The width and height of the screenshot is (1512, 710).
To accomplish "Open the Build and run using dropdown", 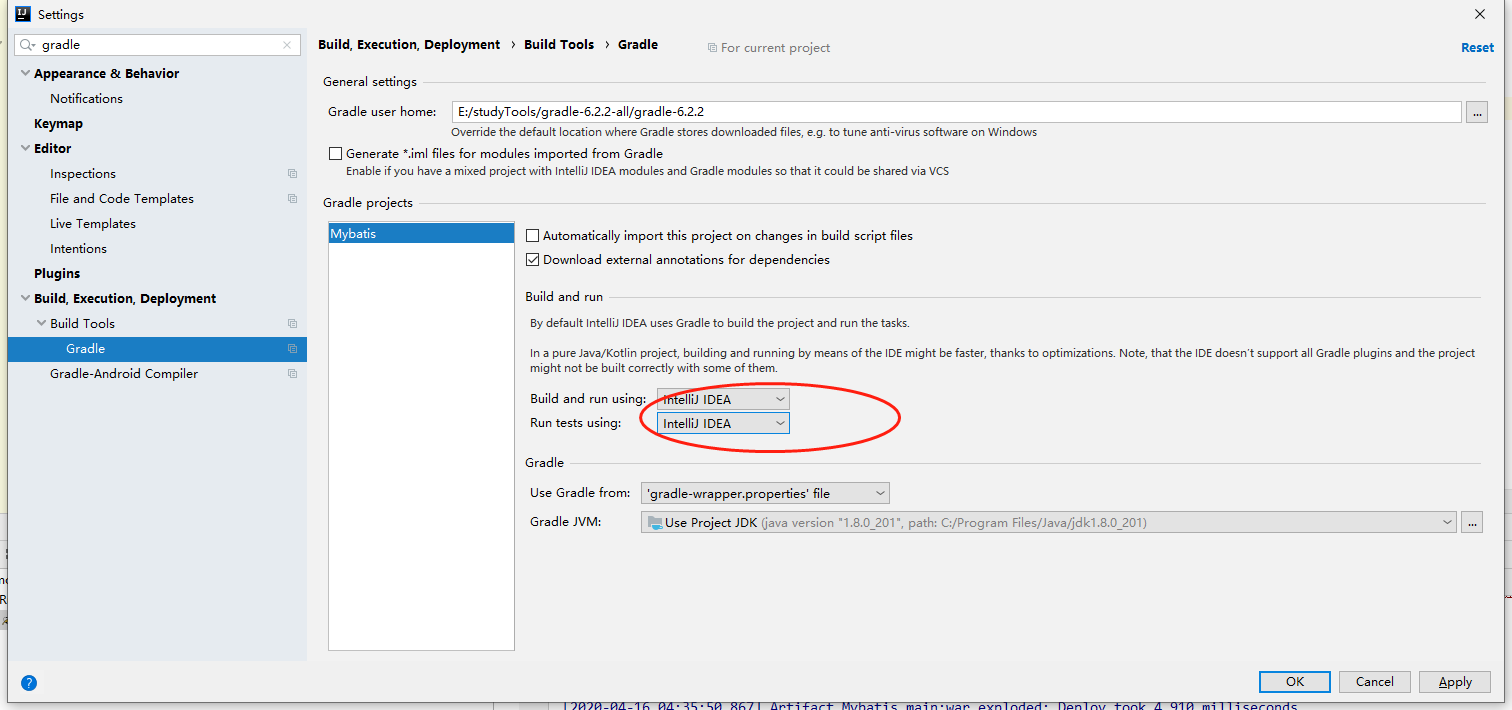I will (x=723, y=399).
